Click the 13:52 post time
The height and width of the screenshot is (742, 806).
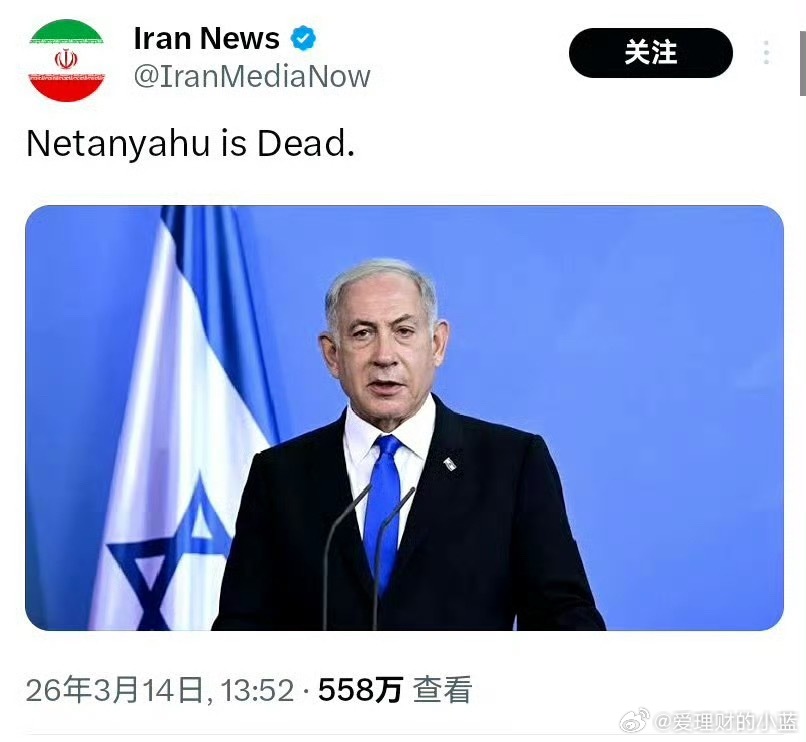pyautogui.click(x=257, y=690)
